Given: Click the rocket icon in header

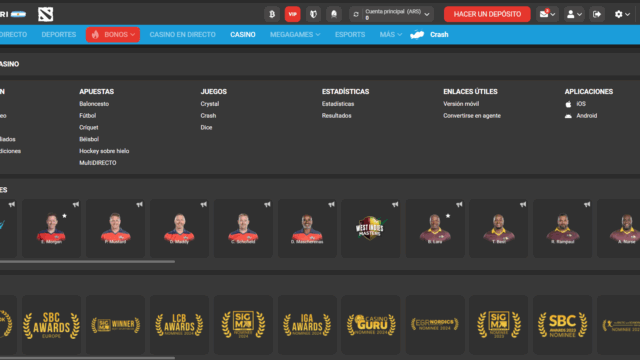Looking at the screenshot, I should 334,14.
